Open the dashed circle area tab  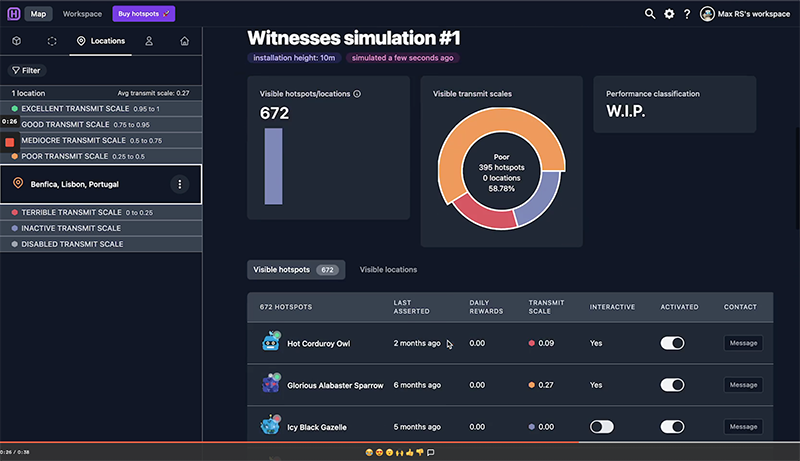pos(52,41)
